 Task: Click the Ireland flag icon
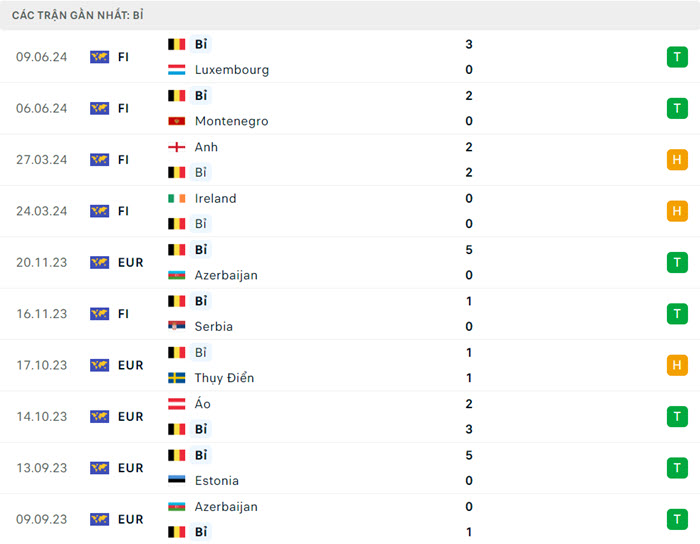(177, 198)
